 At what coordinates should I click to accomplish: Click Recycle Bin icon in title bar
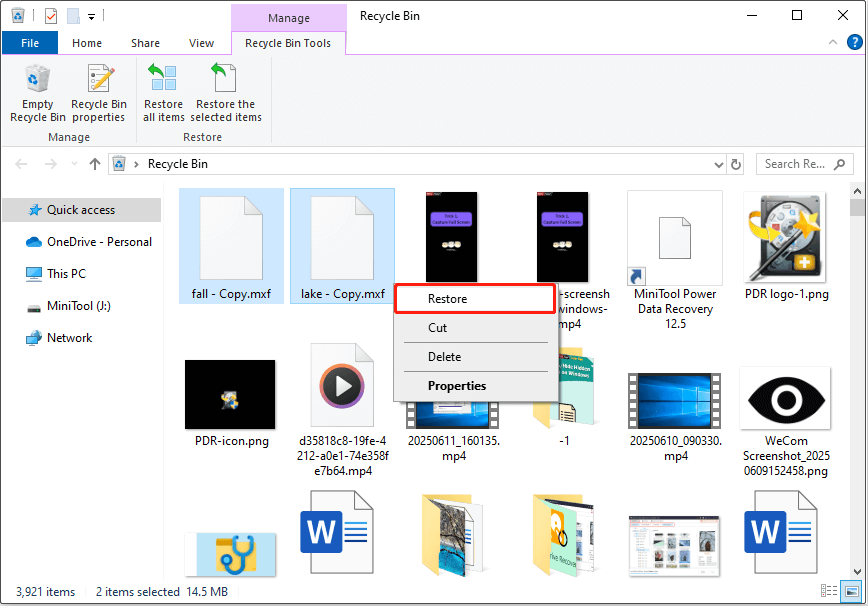tap(18, 15)
